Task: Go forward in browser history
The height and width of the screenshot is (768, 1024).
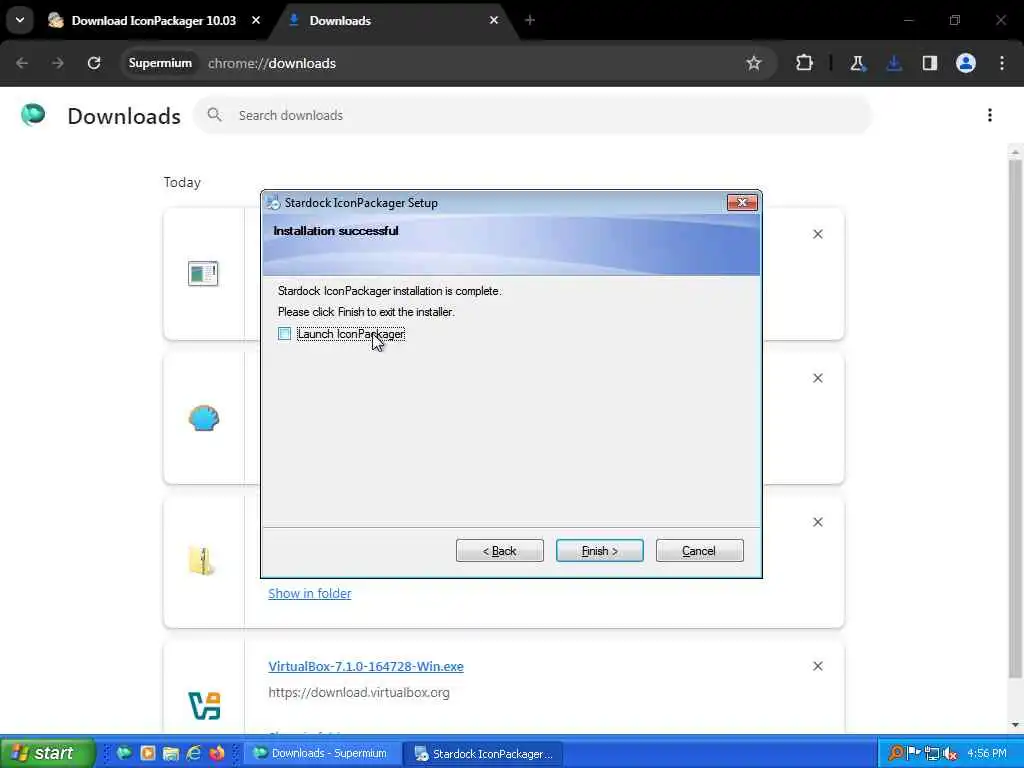Action: (58, 63)
